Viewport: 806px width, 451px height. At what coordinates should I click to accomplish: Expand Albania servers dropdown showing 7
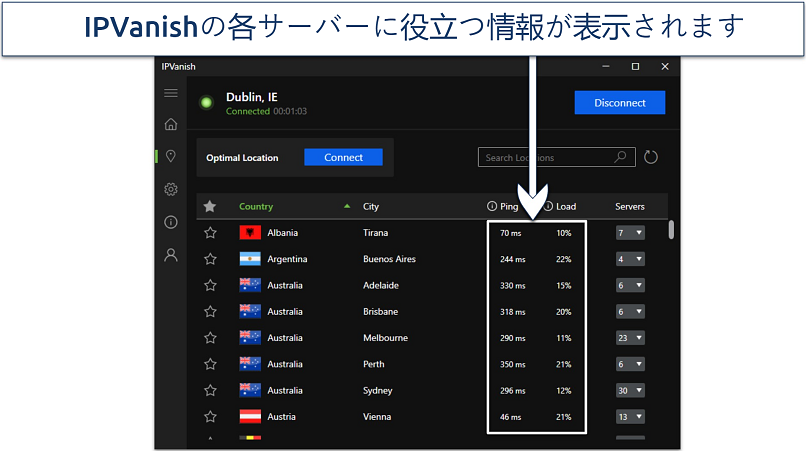(x=630, y=233)
